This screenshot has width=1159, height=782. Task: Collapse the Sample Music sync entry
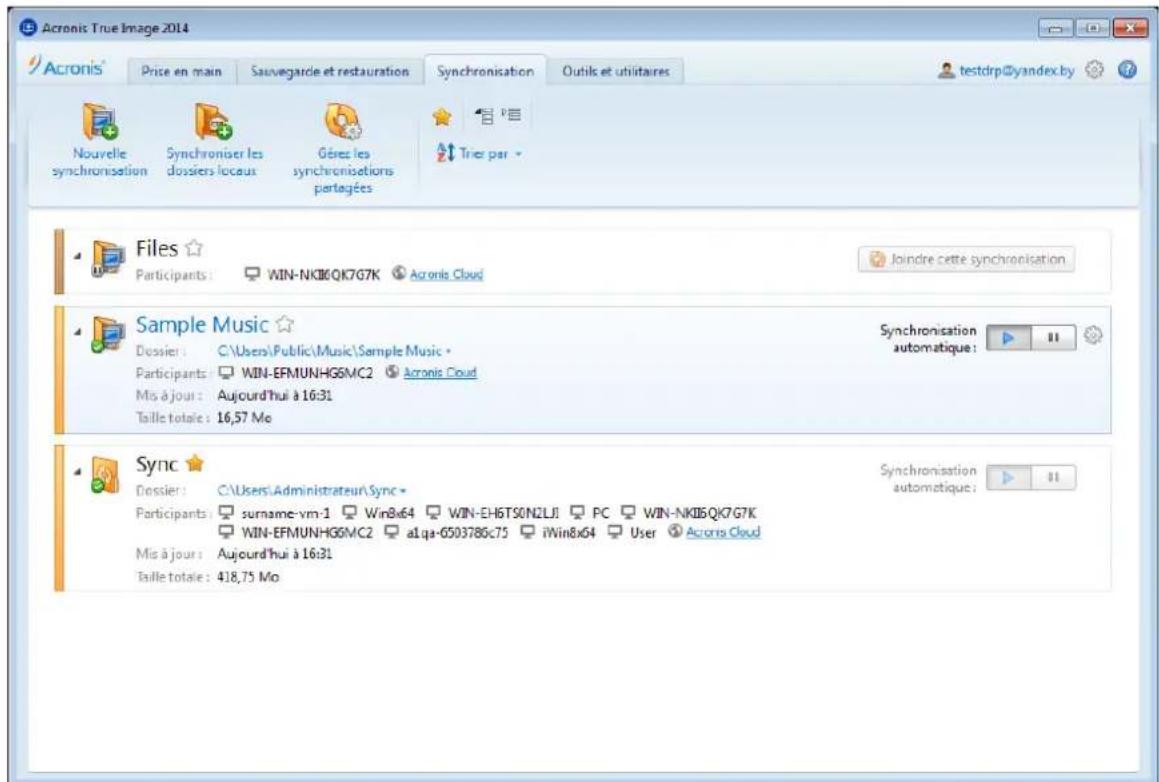[78, 332]
